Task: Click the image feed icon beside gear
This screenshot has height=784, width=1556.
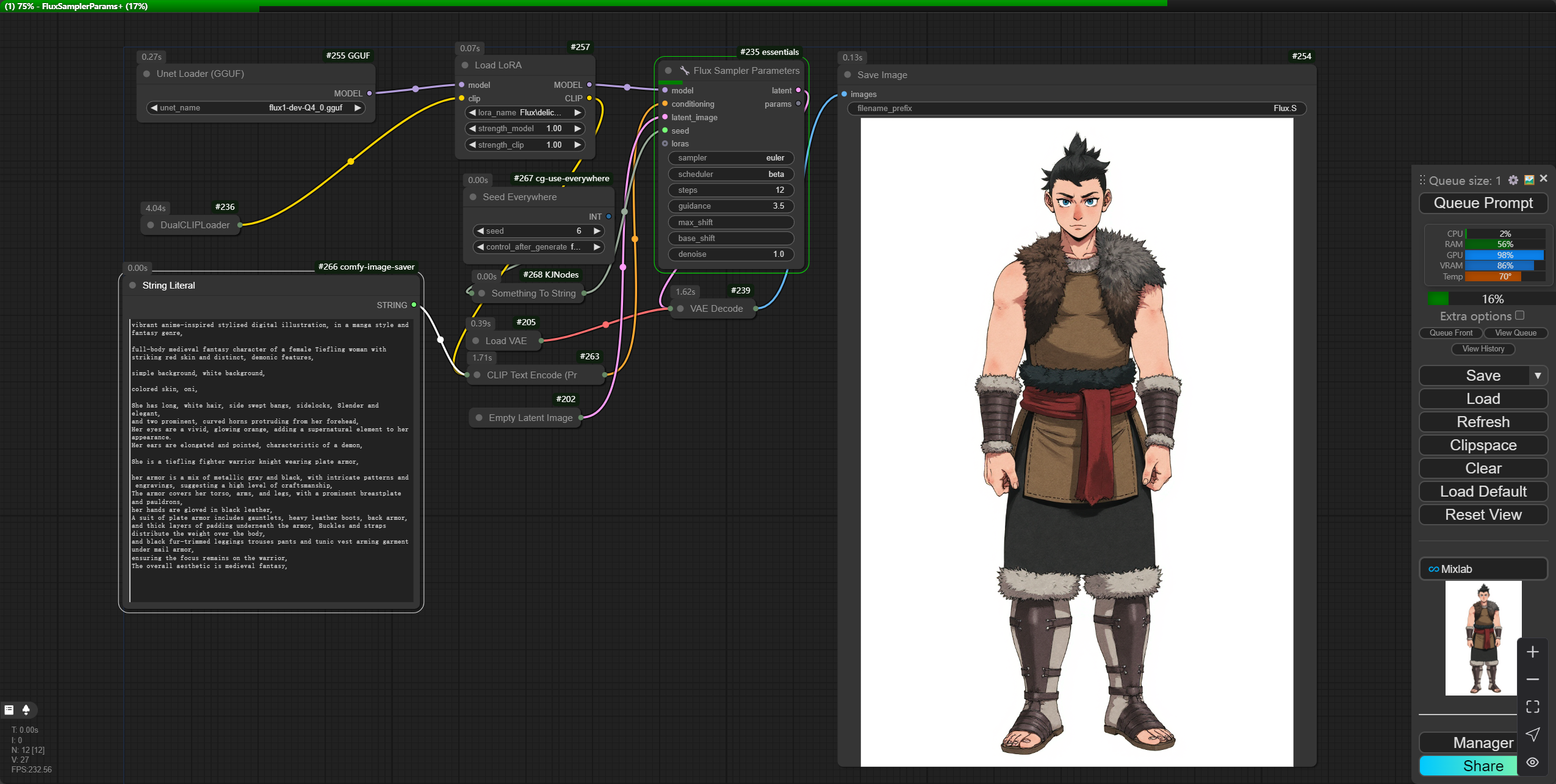Action: 1529,180
